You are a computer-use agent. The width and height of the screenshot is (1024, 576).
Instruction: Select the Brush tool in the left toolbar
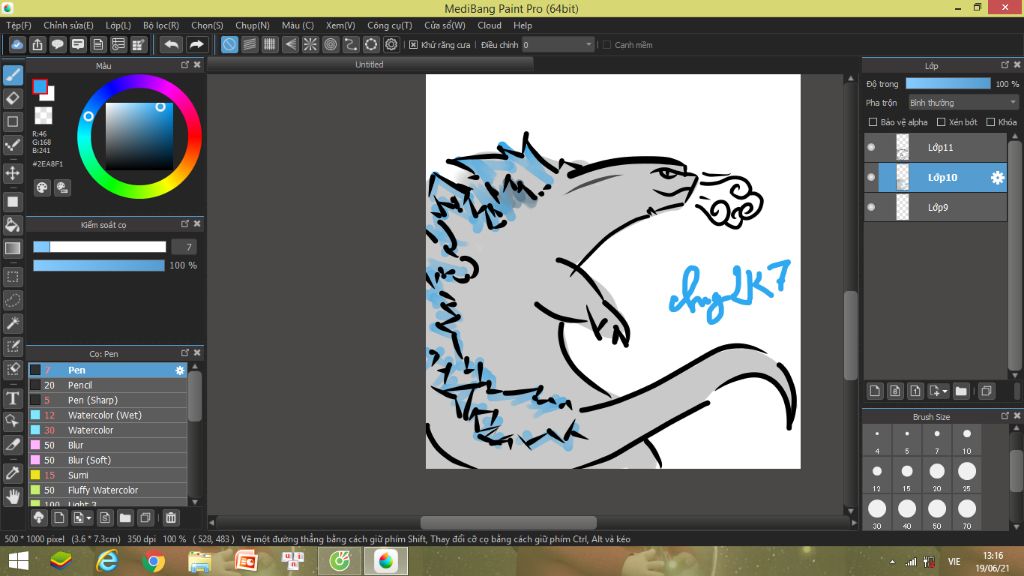pyautogui.click(x=13, y=75)
